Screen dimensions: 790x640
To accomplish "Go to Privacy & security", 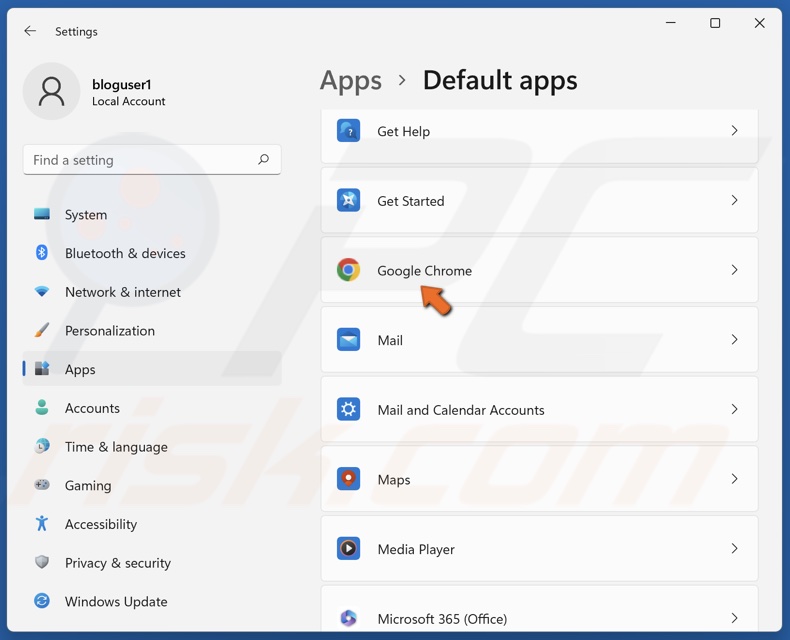I will [x=152, y=562].
